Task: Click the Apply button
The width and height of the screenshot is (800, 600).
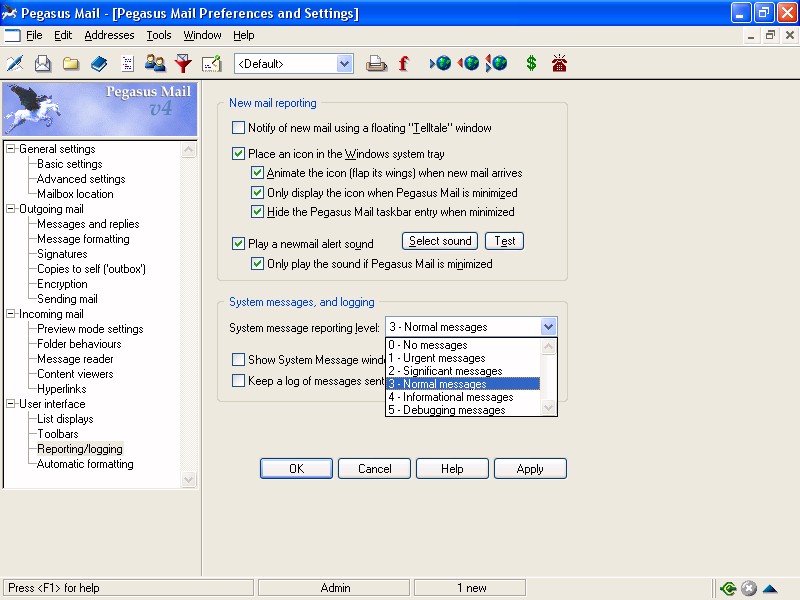Action: click(x=530, y=468)
